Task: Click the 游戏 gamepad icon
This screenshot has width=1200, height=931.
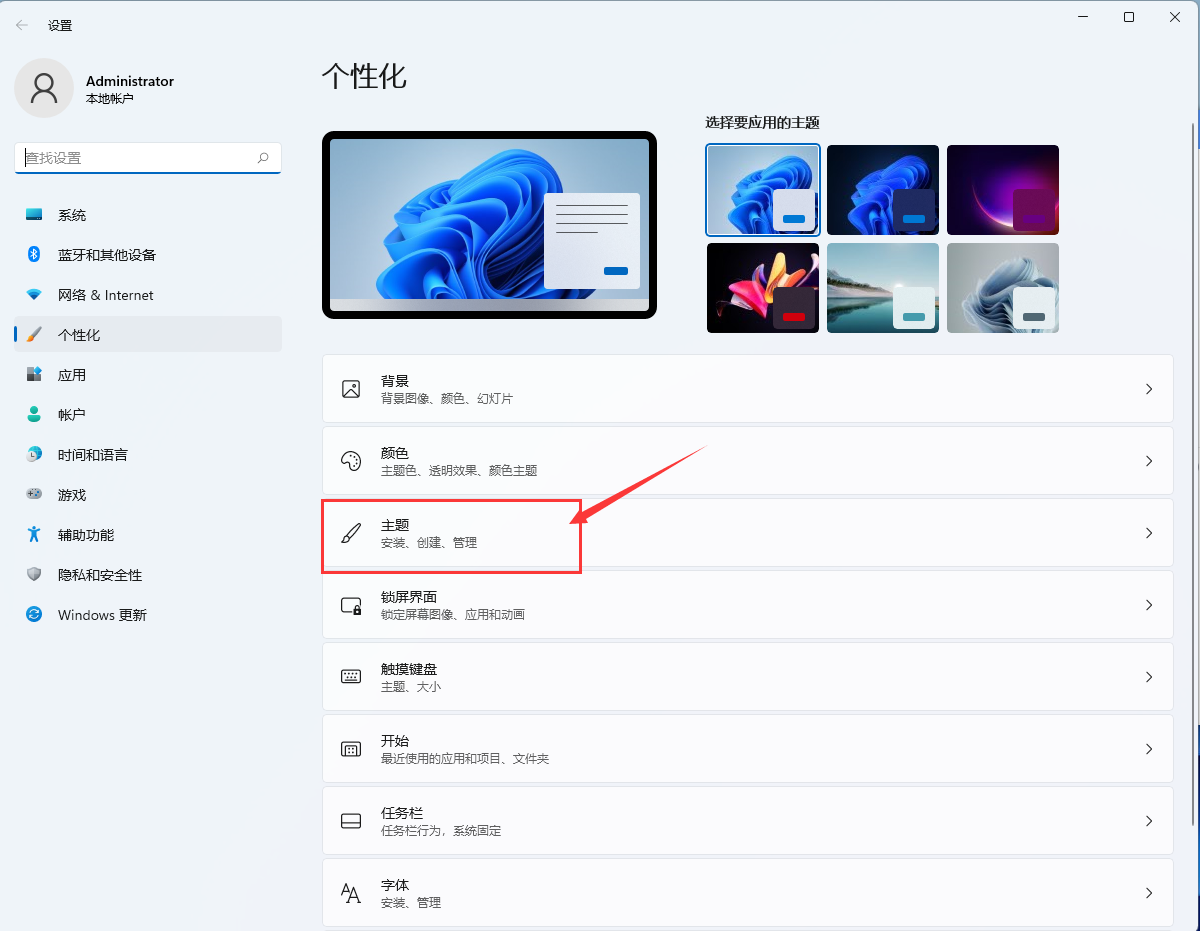Action: pos(34,495)
